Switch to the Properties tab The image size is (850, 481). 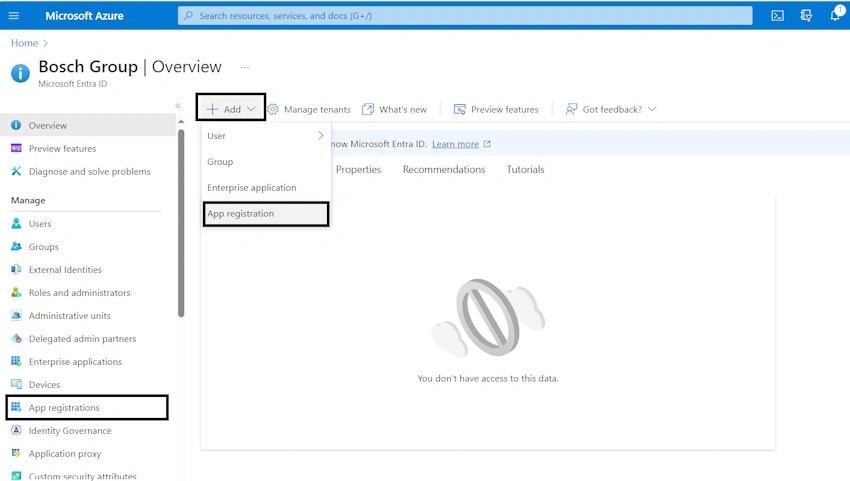[x=358, y=169]
